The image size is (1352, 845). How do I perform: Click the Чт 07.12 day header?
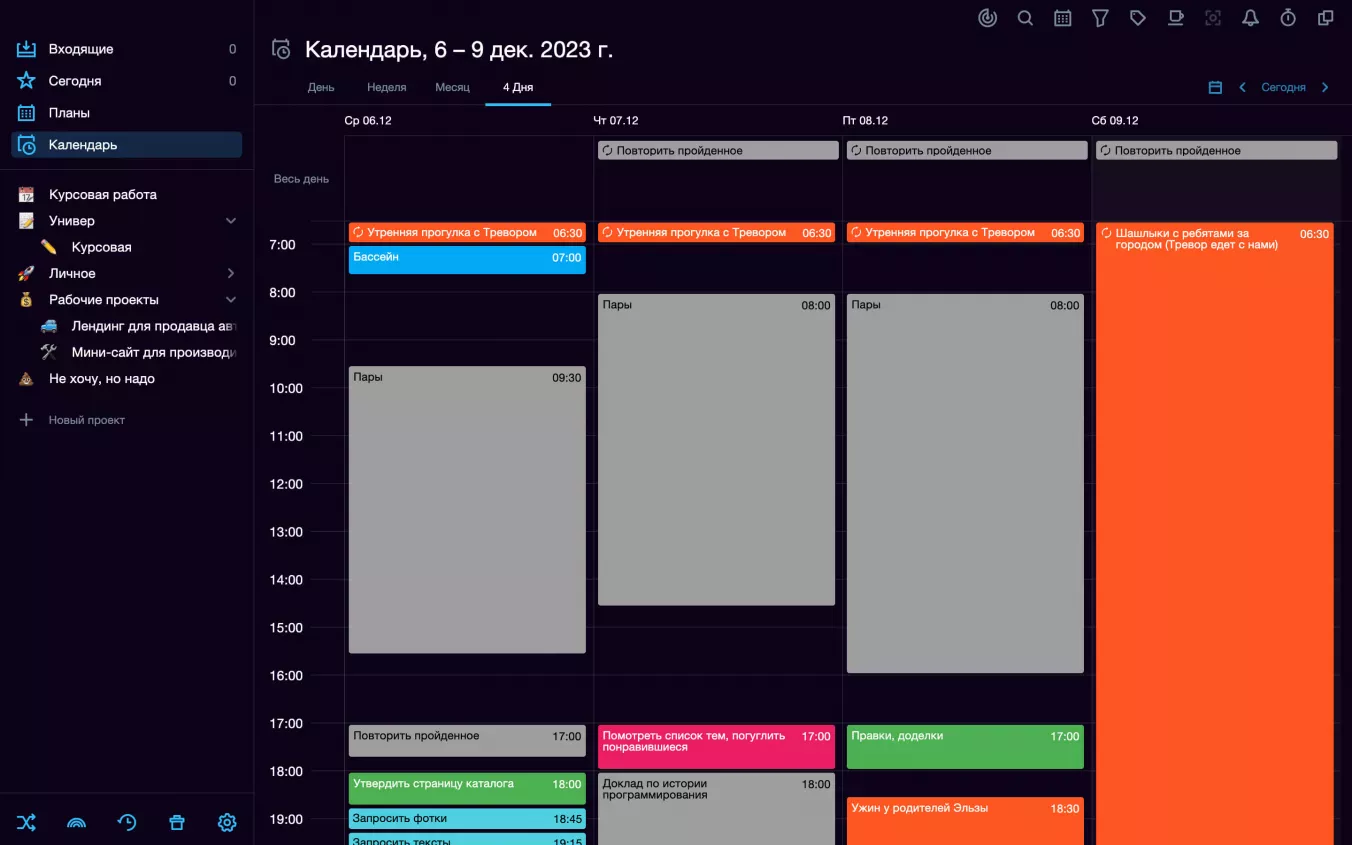click(x=616, y=120)
